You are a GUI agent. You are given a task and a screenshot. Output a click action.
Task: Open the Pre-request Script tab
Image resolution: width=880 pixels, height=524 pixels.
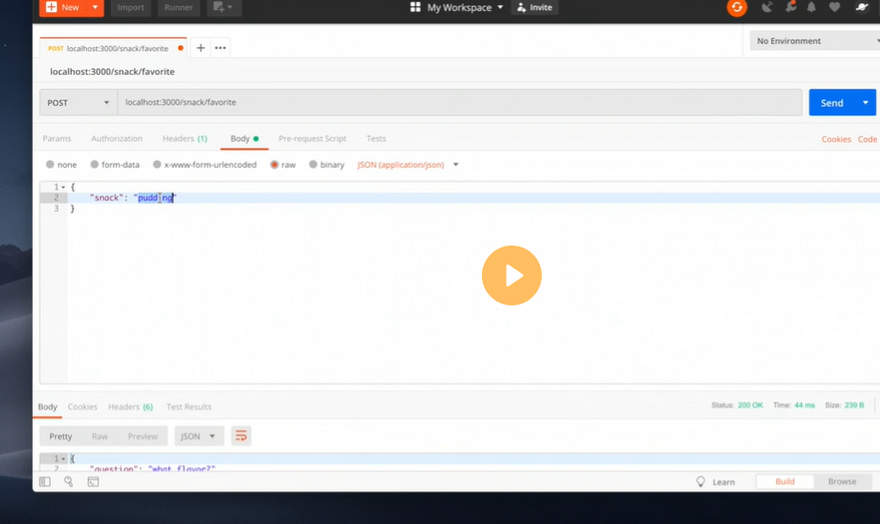(x=312, y=139)
